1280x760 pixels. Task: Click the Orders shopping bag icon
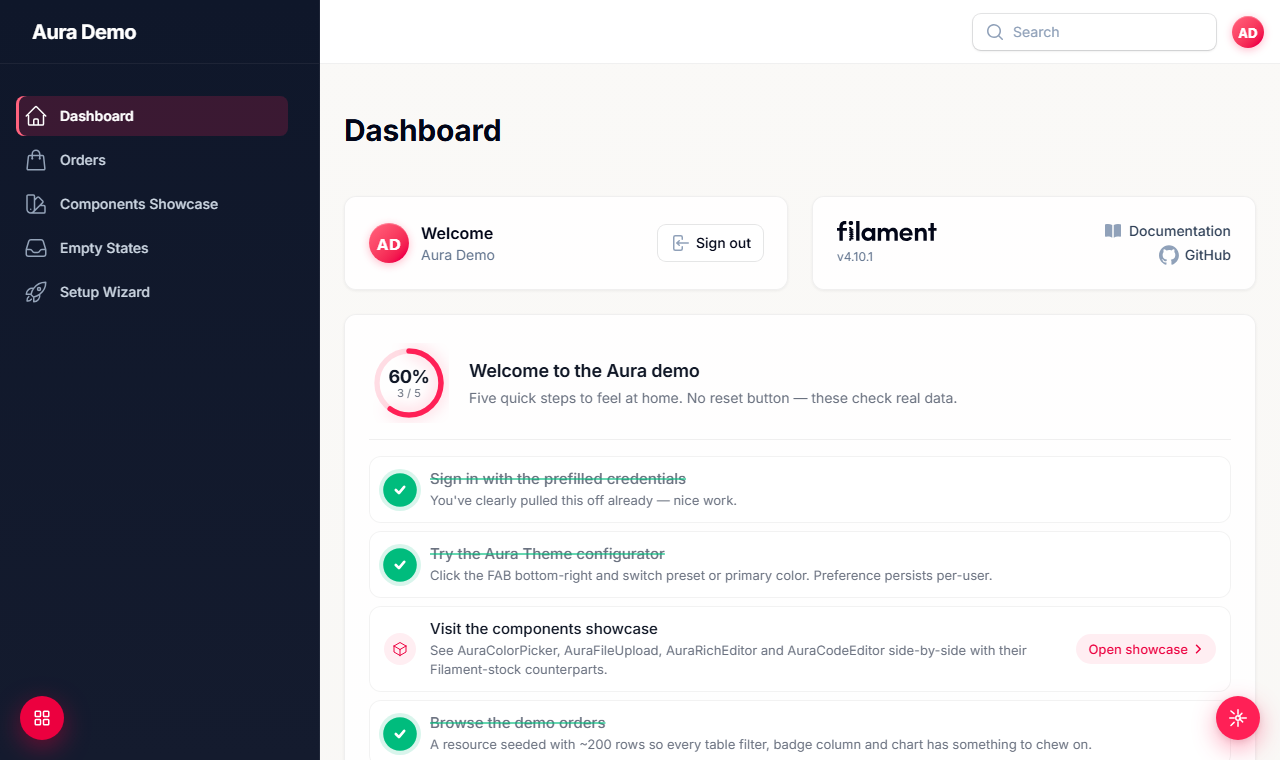(36, 160)
